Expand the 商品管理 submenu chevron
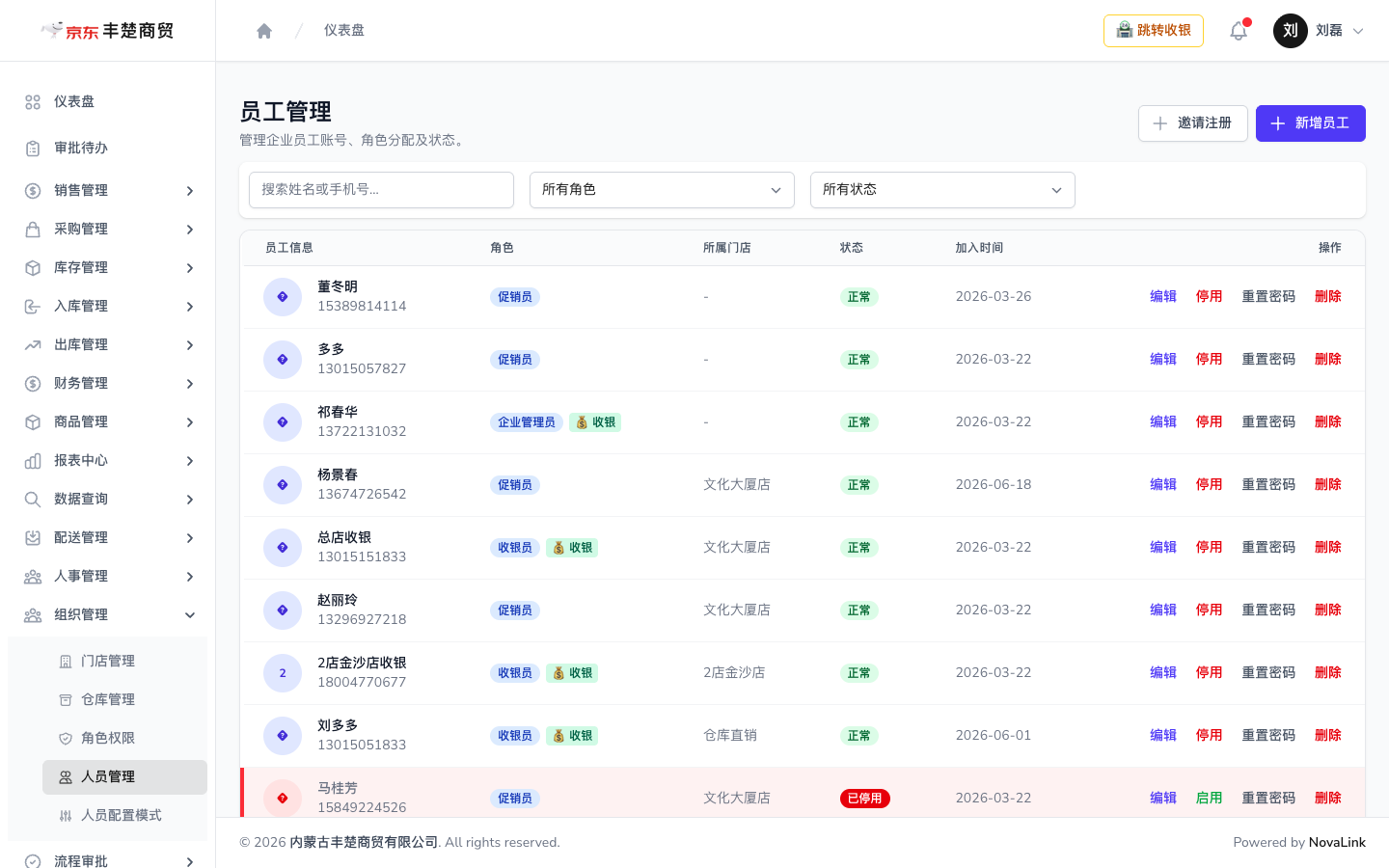The width and height of the screenshot is (1389, 868). (x=190, y=422)
